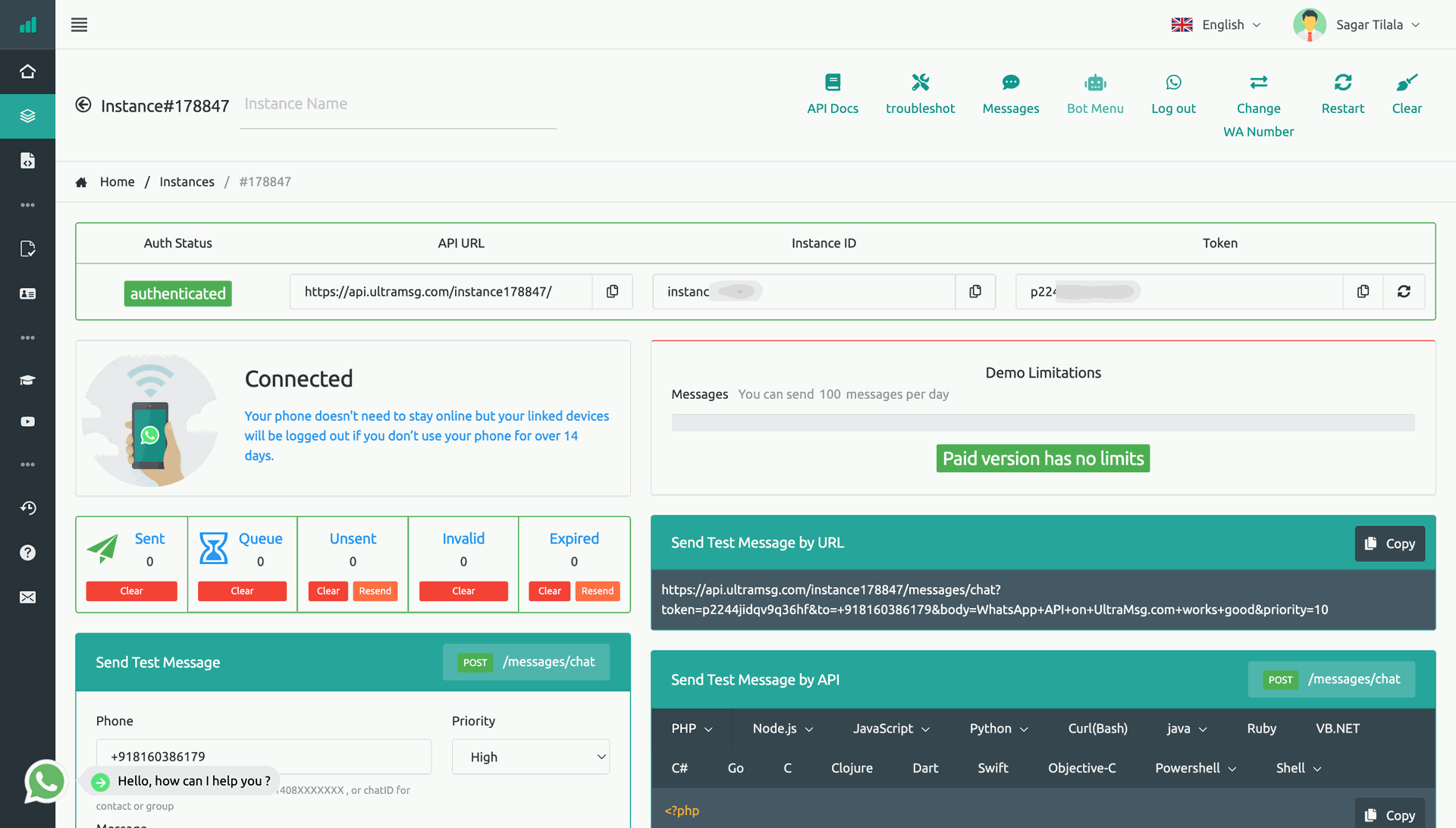1456x828 pixels.
Task: Open the Priority High dropdown
Action: click(x=531, y=757)
